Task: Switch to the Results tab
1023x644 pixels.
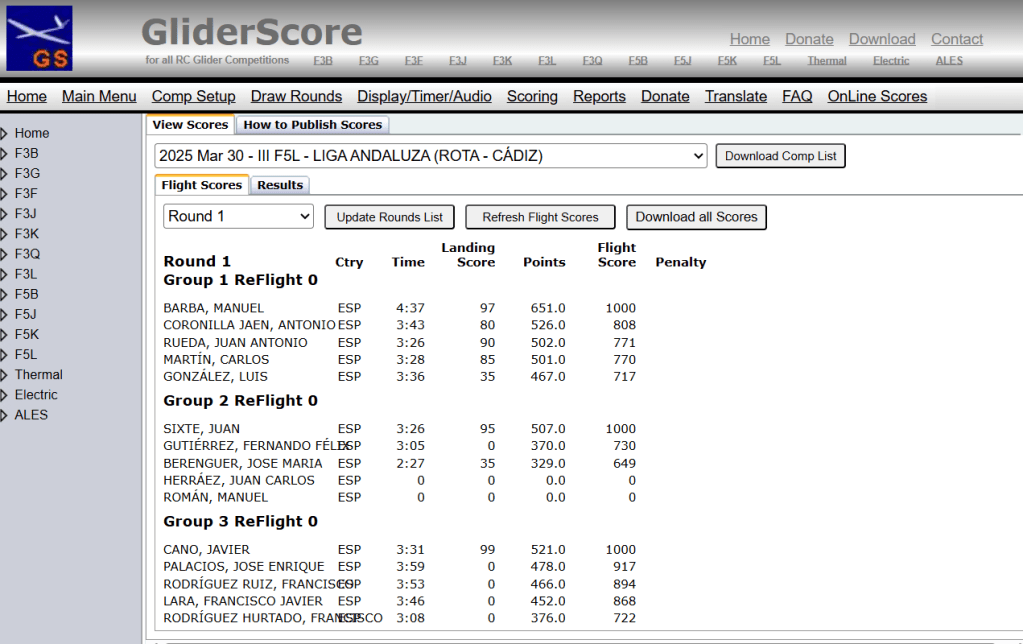Action: tap(279, 185)
